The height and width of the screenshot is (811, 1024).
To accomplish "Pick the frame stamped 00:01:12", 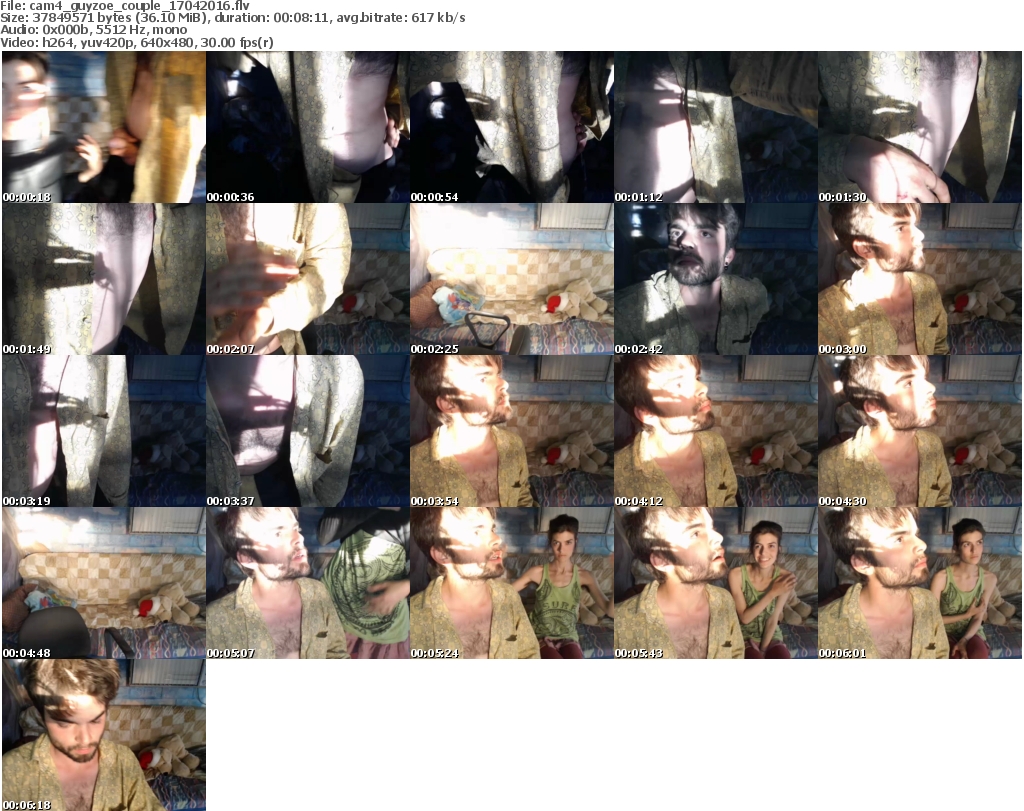I will (x=716, y=127).
